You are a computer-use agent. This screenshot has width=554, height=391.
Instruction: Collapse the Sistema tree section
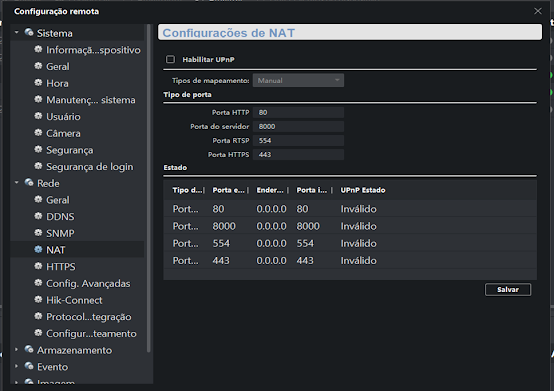click(x=17, y=32)
